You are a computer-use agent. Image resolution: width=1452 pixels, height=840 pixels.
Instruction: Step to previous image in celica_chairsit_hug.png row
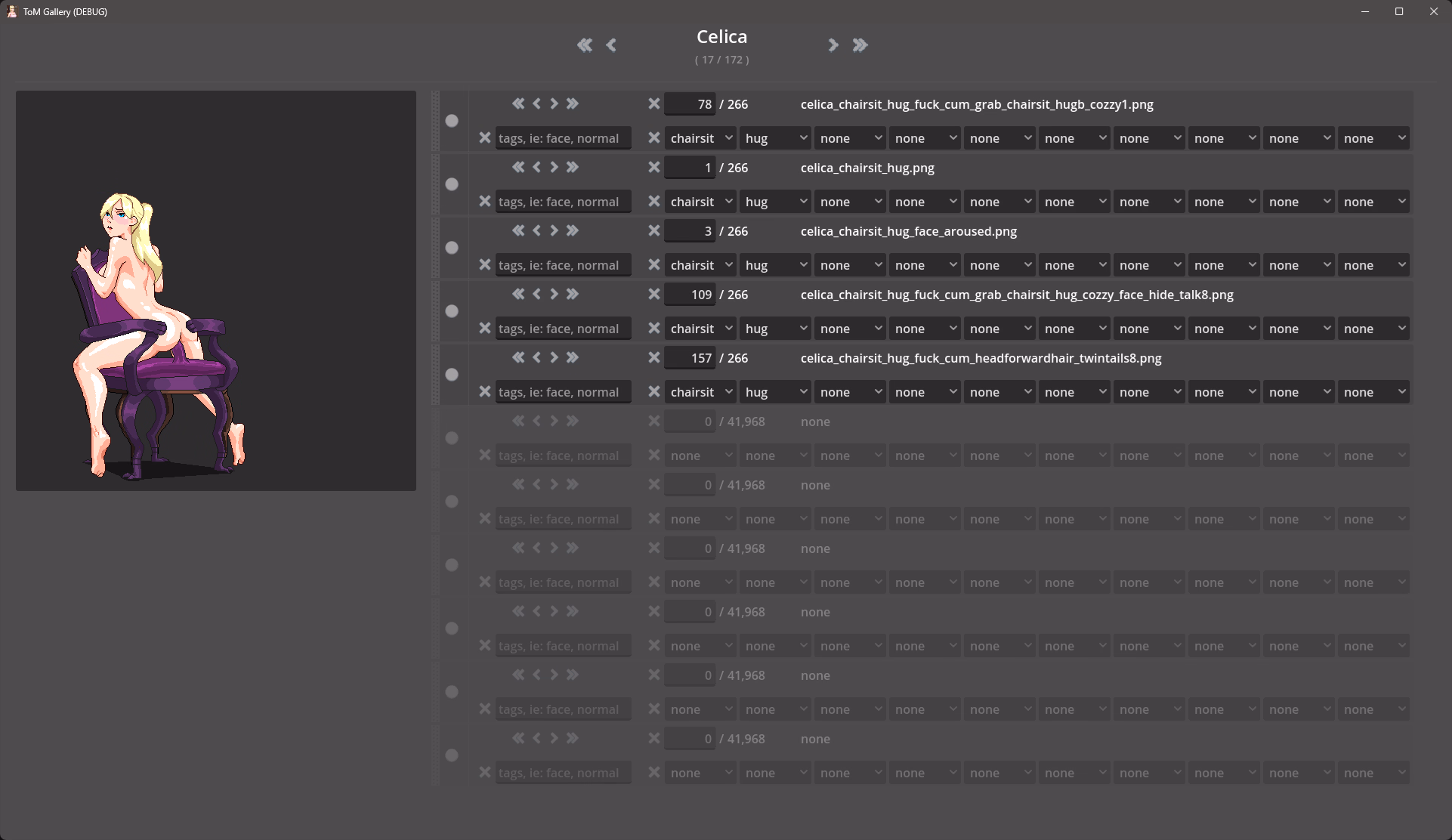click(536, 167)
